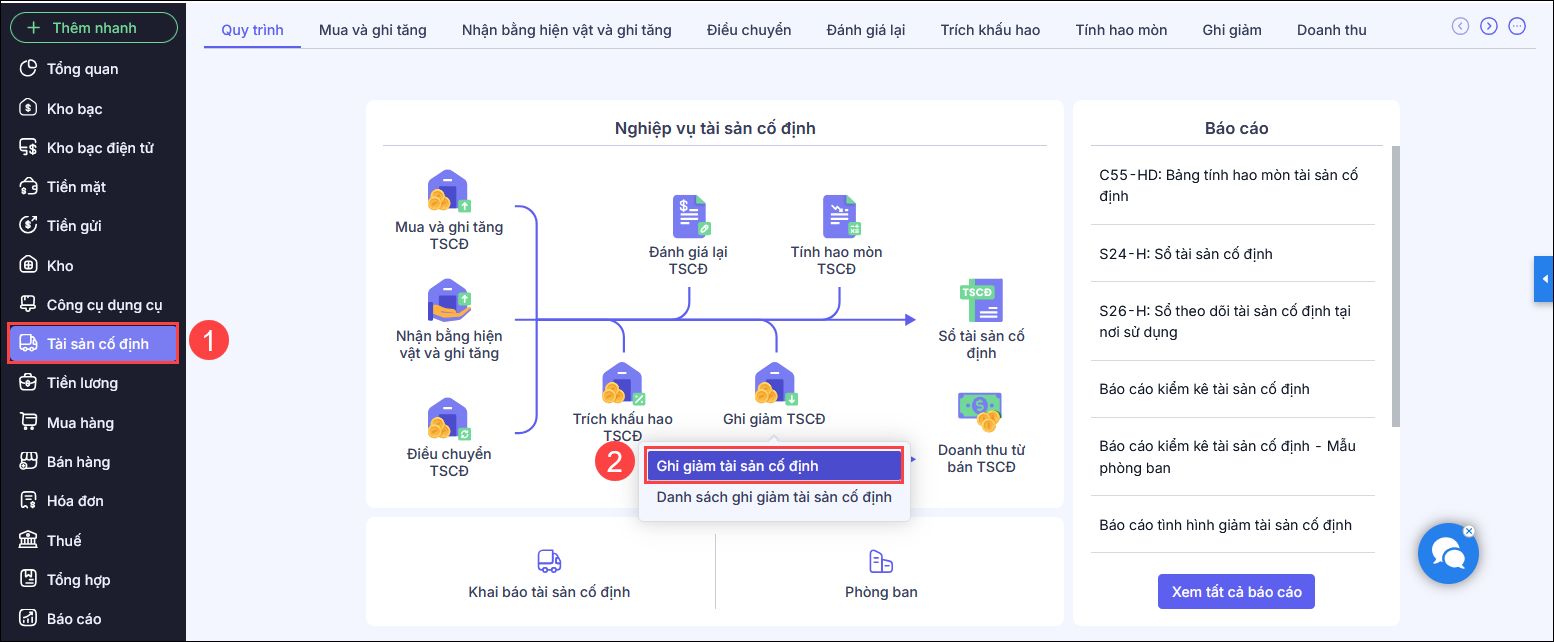Open the Công cụ dụng cụ icon
Image resolution: width=1554 pixels, height=642 pixels.
point(28,304)
